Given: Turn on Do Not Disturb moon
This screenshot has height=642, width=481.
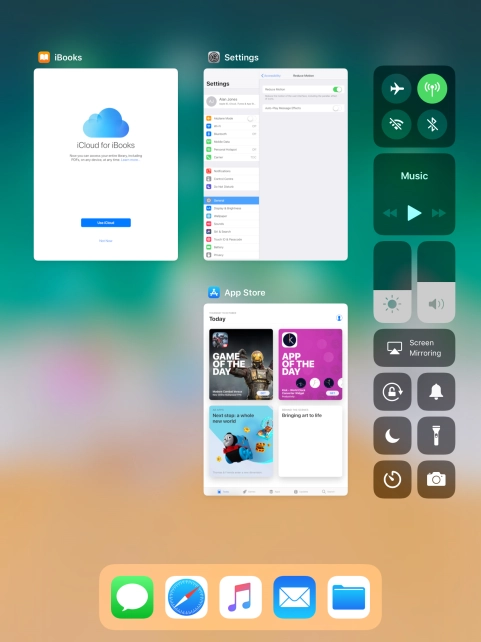Looking at the screenshot, I should coord(392,435).
